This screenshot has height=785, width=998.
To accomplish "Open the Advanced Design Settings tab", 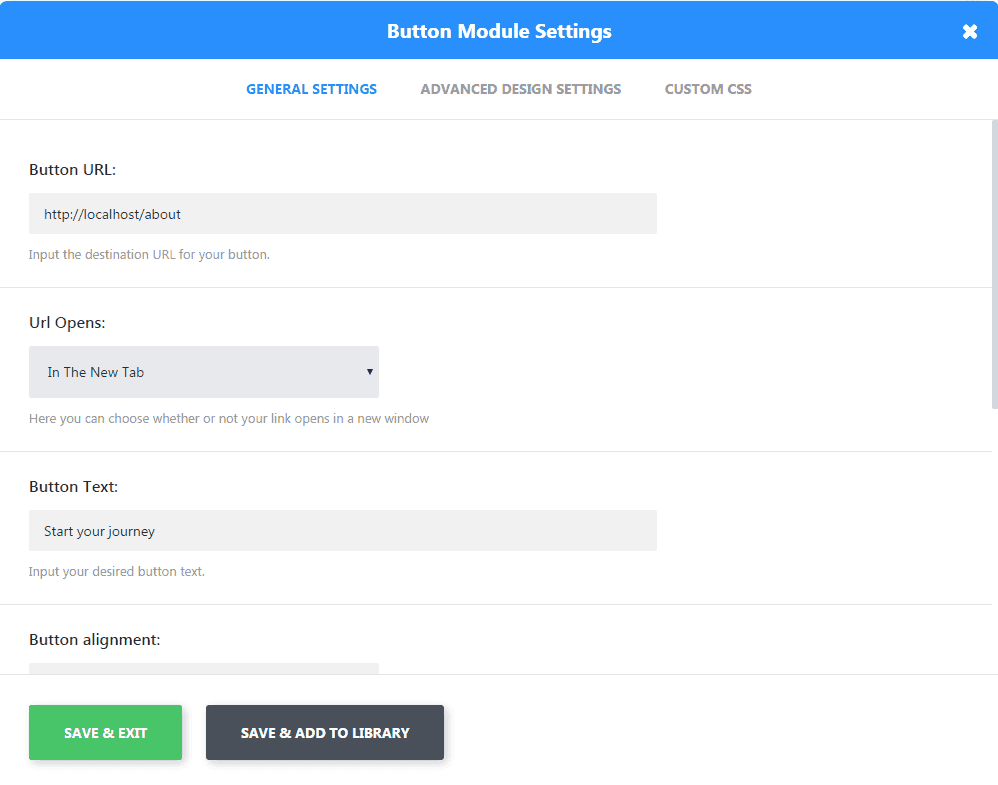I will click(520, 89).
